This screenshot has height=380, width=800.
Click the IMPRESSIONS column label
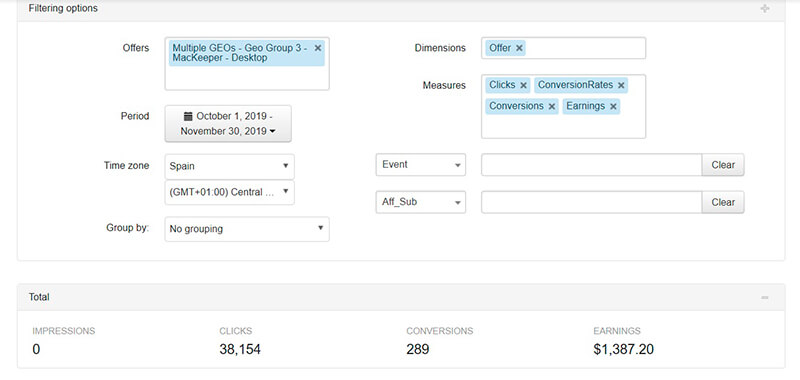click(64, 331)
